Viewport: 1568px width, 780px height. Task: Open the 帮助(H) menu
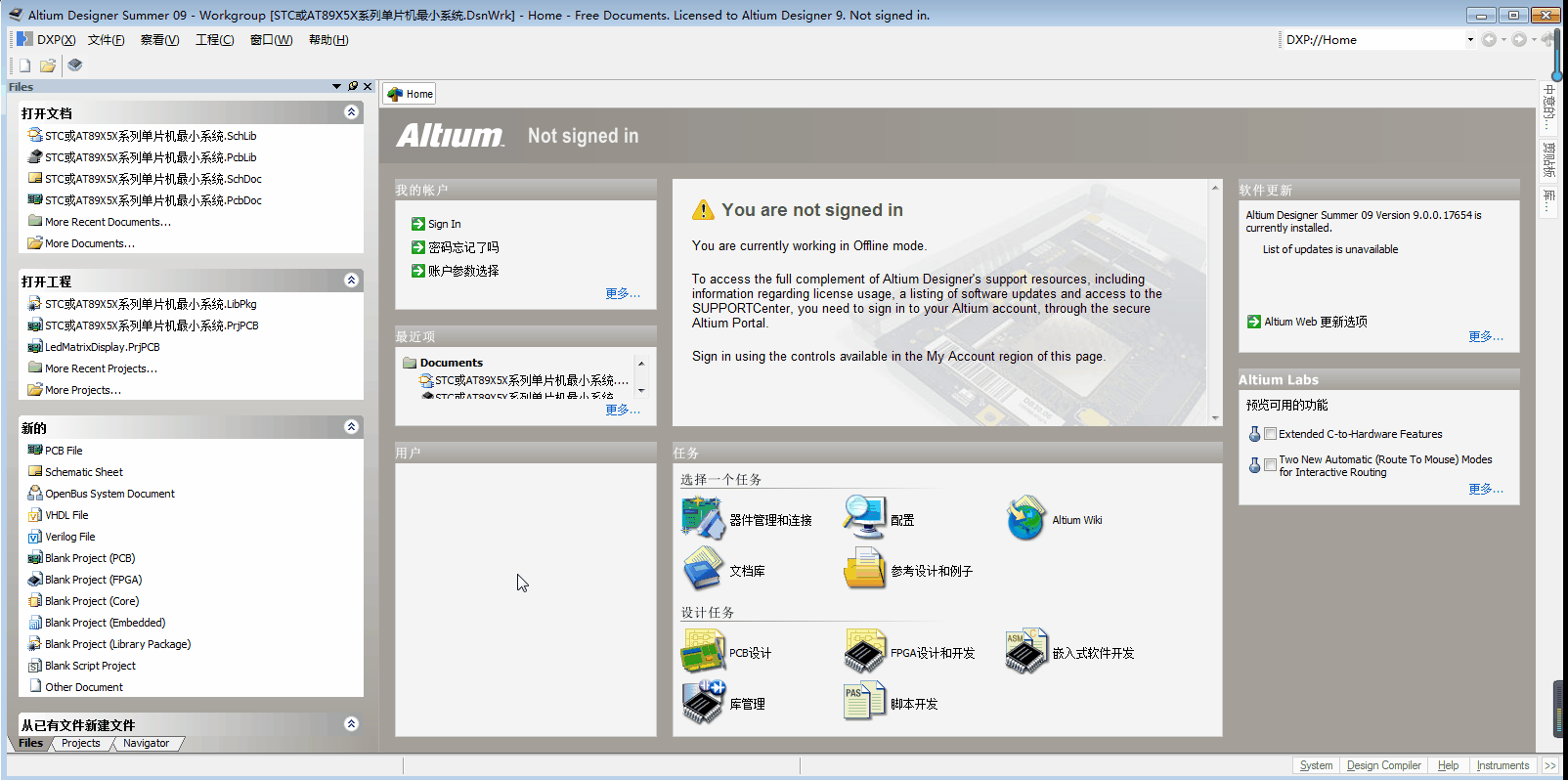[328, 40]
